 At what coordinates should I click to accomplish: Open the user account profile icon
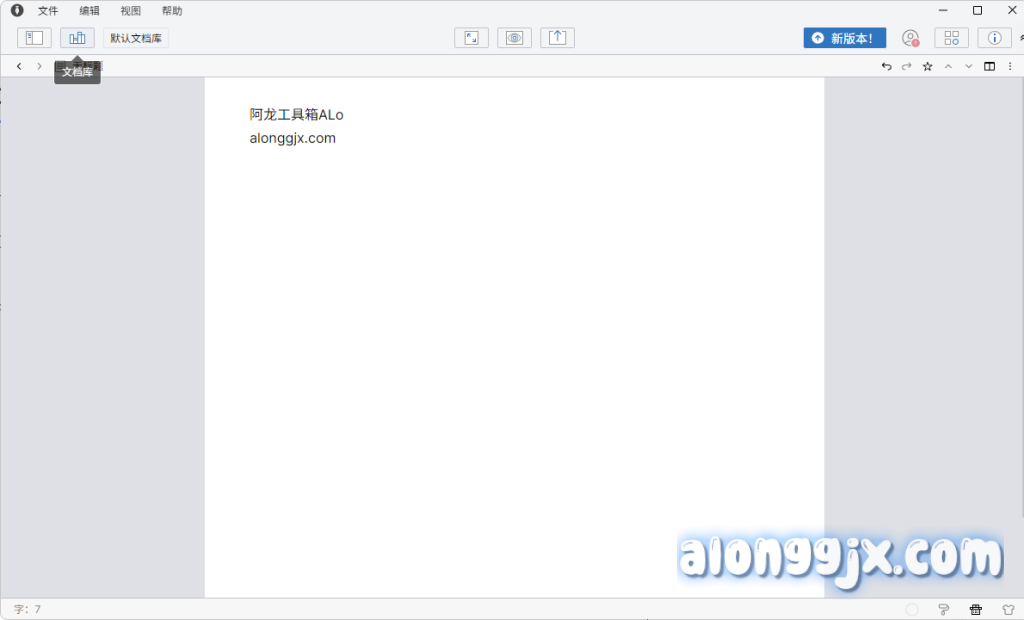pyautogui.click(x=910, y=38)
